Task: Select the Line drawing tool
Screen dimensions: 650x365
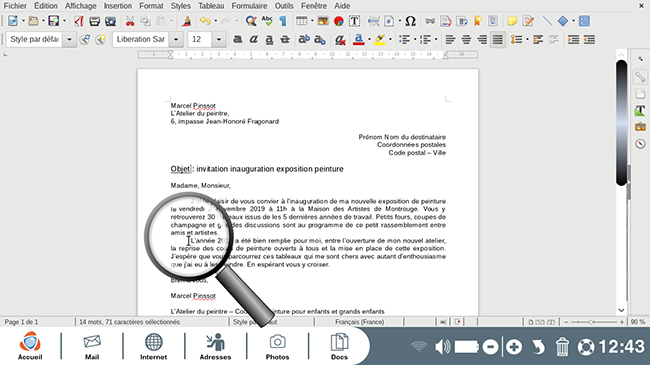Action: [x=547, y=21]
